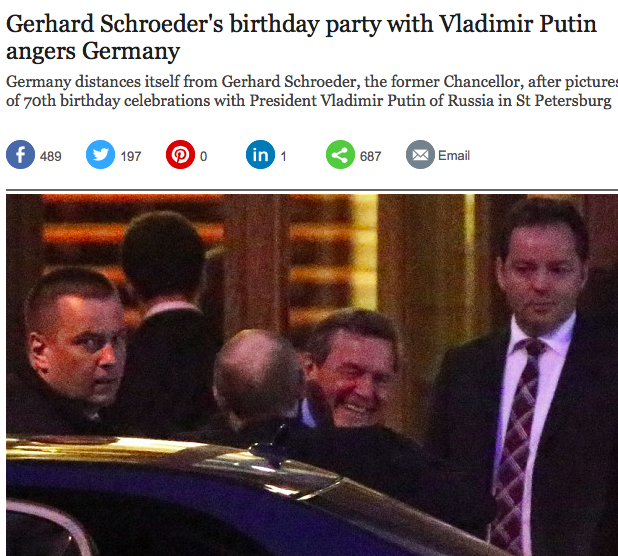
Task: Click the Email text label
Action: click(454, 156)
